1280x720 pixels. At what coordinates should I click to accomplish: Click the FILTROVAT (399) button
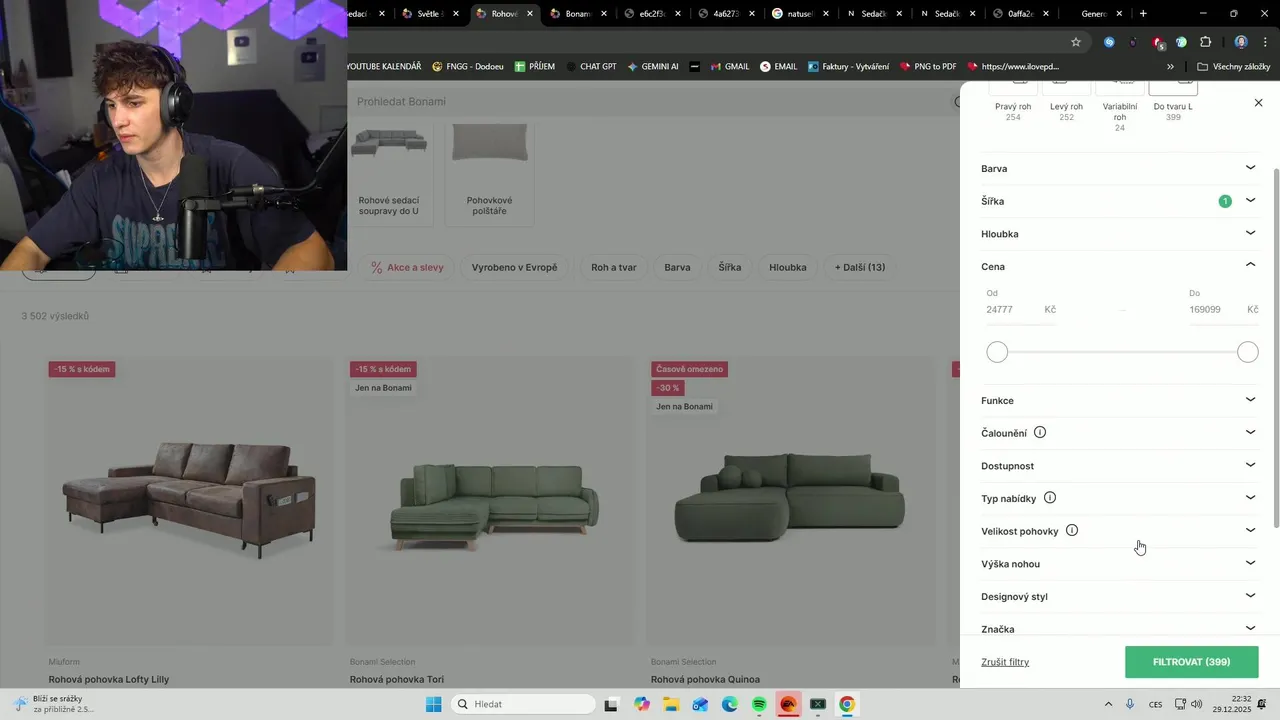click(x=1191, y=662)
